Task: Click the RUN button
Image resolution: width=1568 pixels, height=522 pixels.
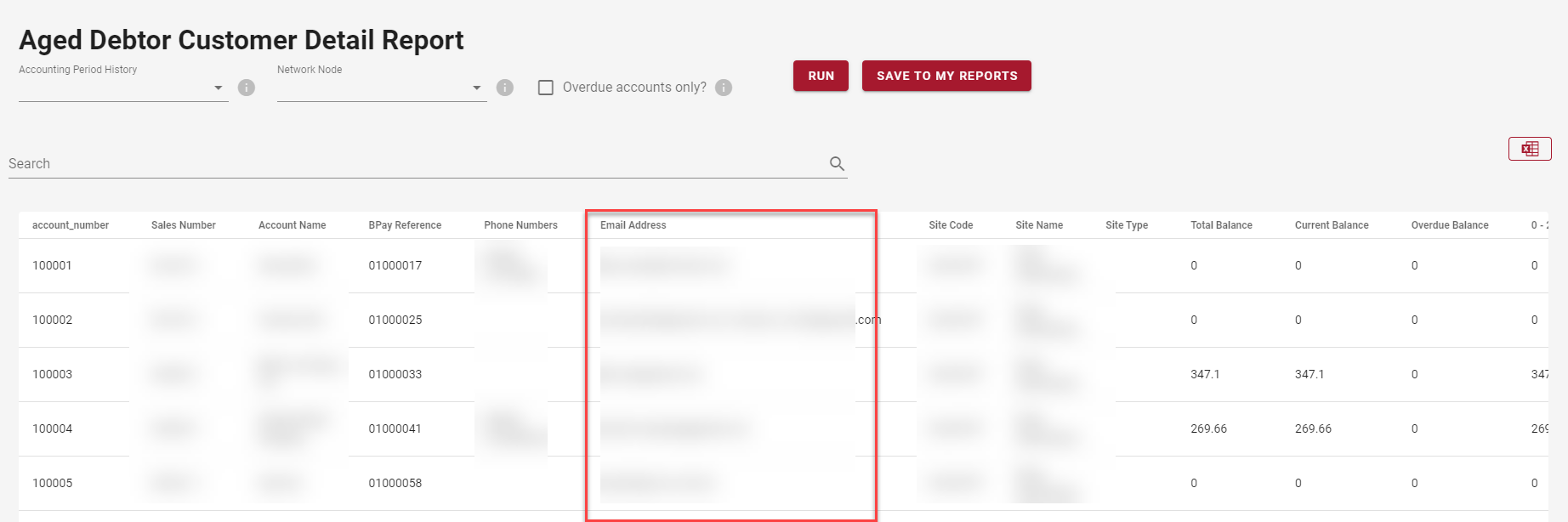Action: [x=821, y=76]
